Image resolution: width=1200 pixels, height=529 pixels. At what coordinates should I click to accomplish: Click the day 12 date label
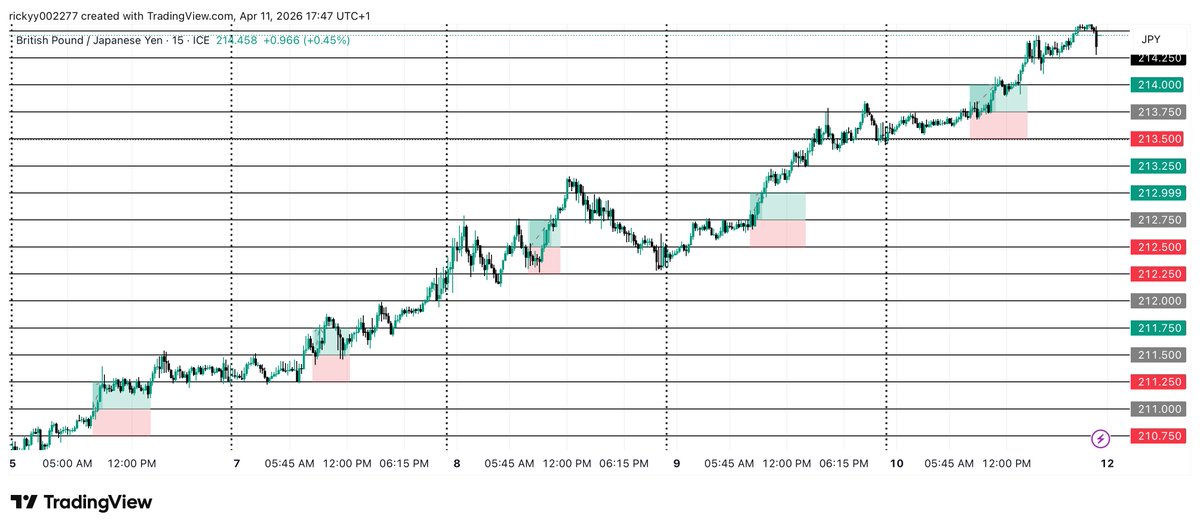coord(1107,464)
